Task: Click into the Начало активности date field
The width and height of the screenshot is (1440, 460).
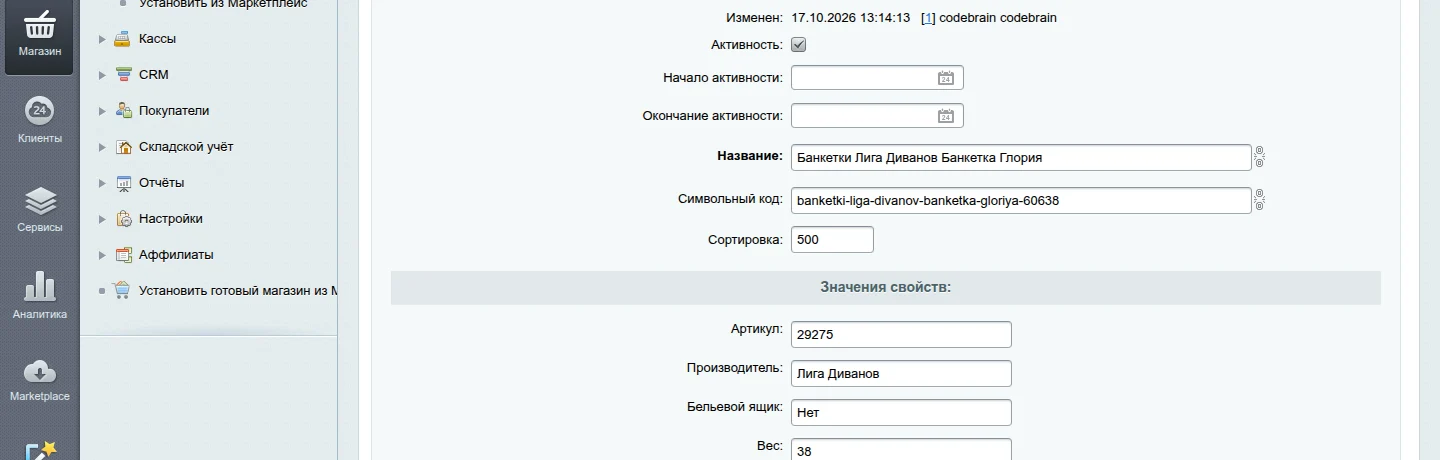Action: click(x=877, y=78)
